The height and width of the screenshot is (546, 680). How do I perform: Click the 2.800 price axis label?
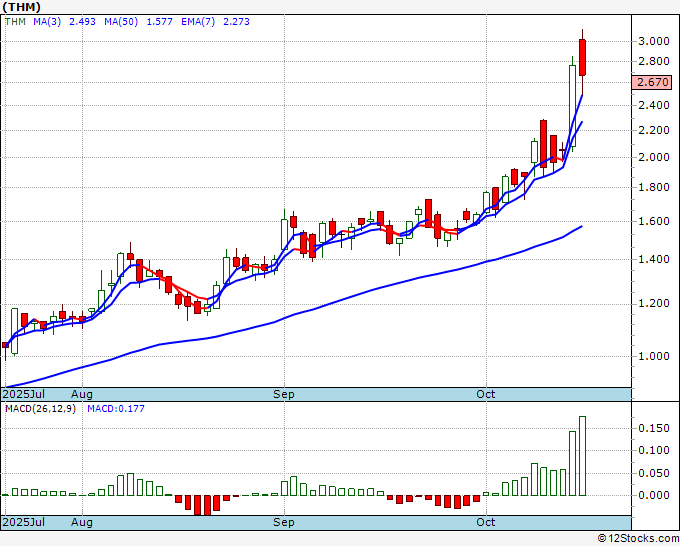tap(654, 61)
